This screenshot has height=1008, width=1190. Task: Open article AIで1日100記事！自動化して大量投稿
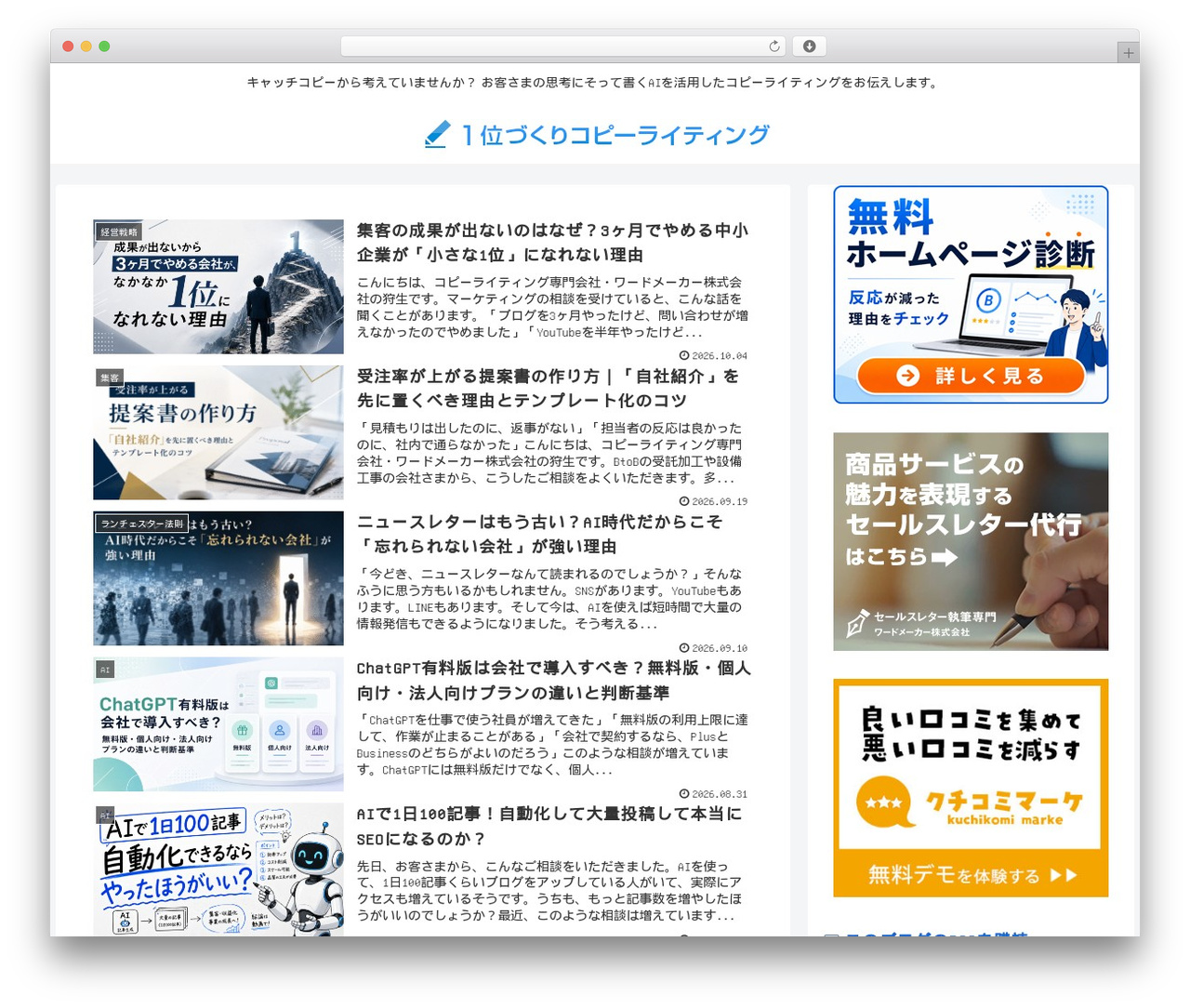pyautogui.click(x=549, y=827)
